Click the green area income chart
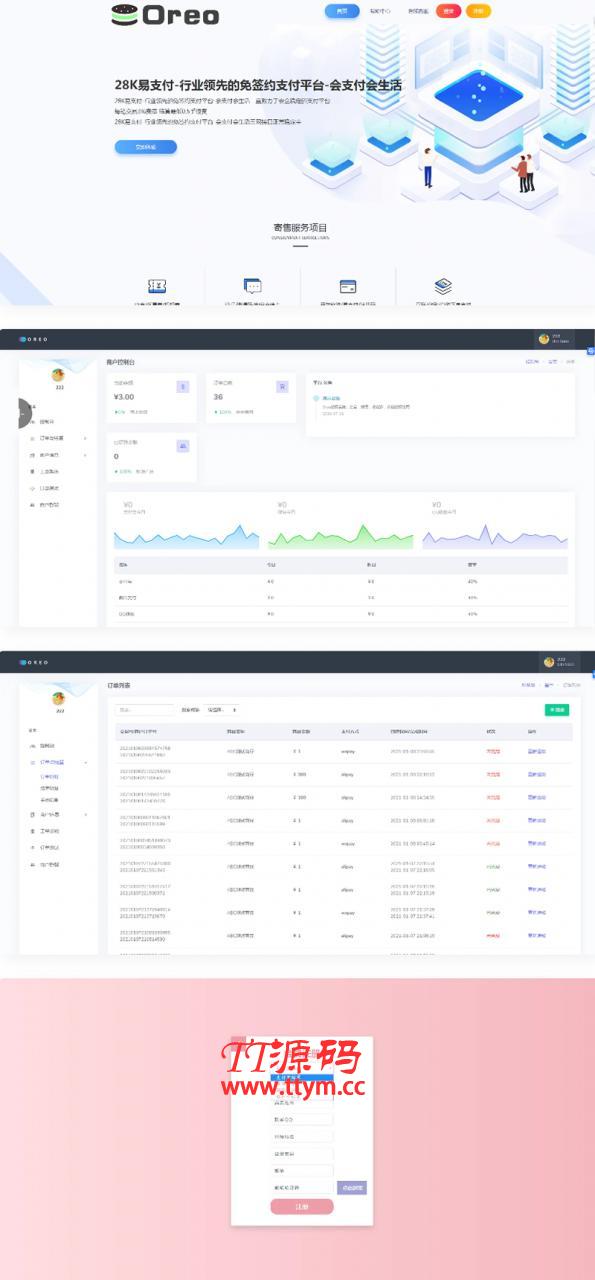Viewport: 595px width, 1280px height. pyautogui.click(x=341, y=536)
